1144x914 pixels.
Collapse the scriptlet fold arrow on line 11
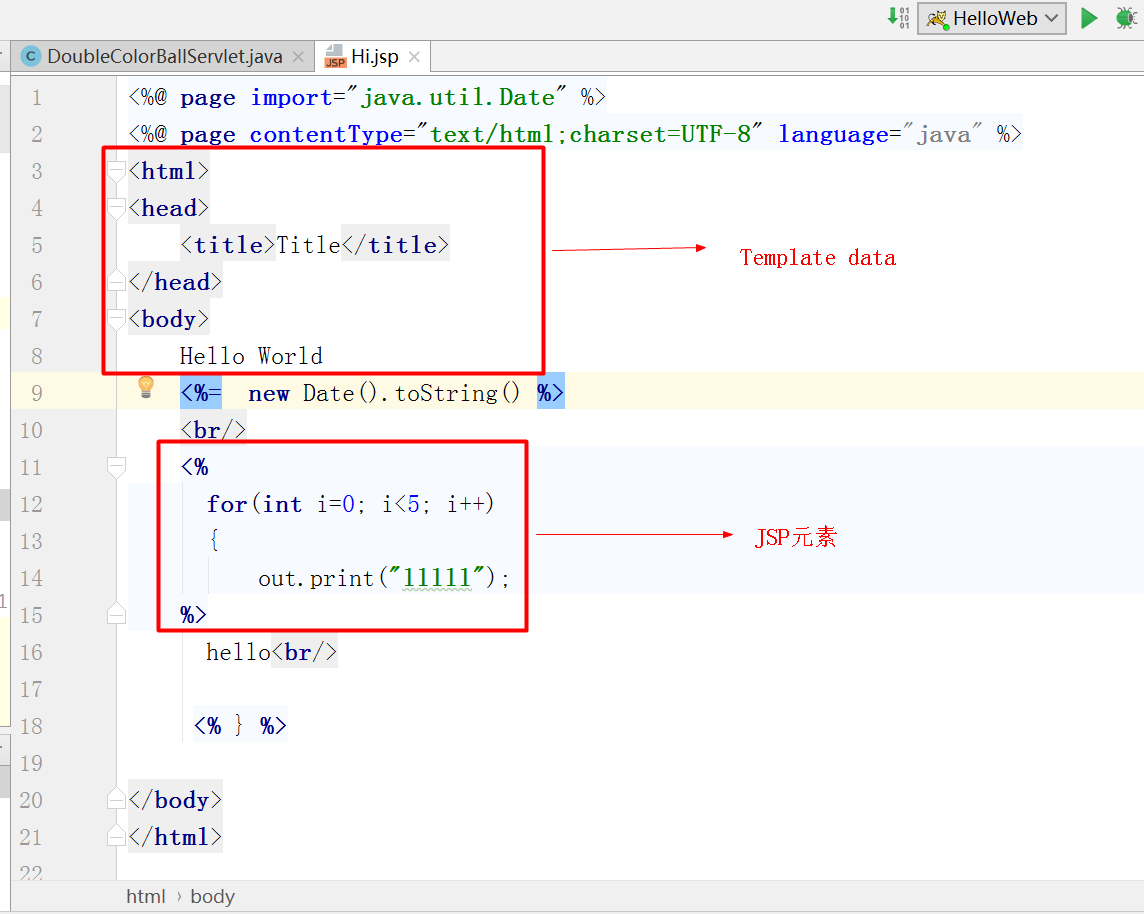115,466
